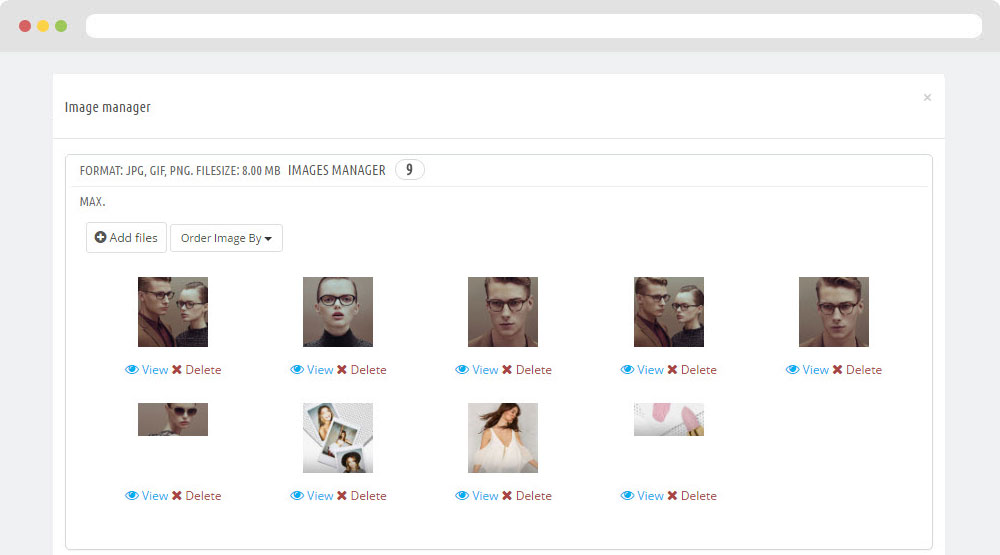View the fifth image in the first row
The image size is (1000, 555).
click(x=807, y=370)
